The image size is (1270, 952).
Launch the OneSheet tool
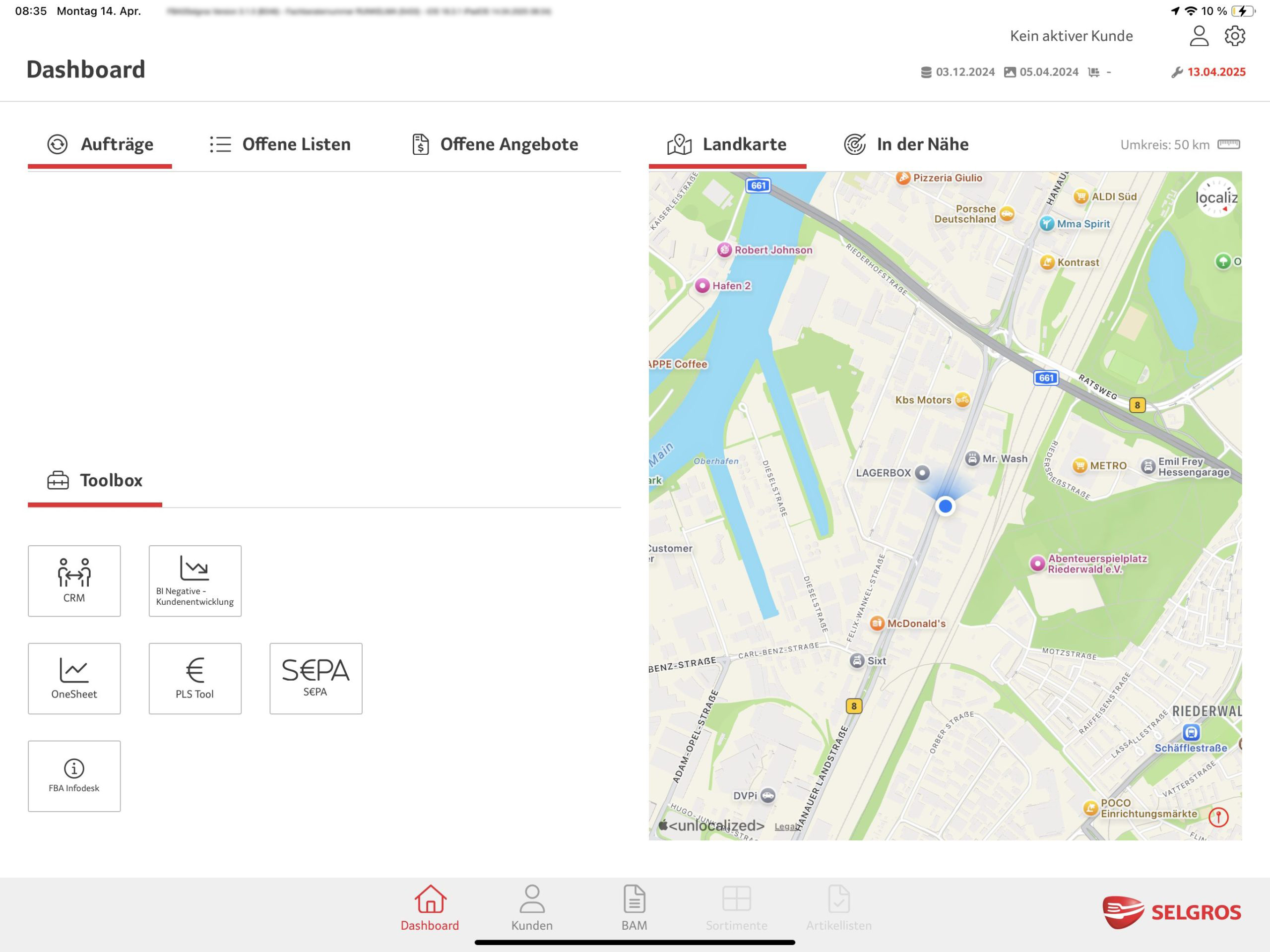pyautogui.click(x=74, y=678)
